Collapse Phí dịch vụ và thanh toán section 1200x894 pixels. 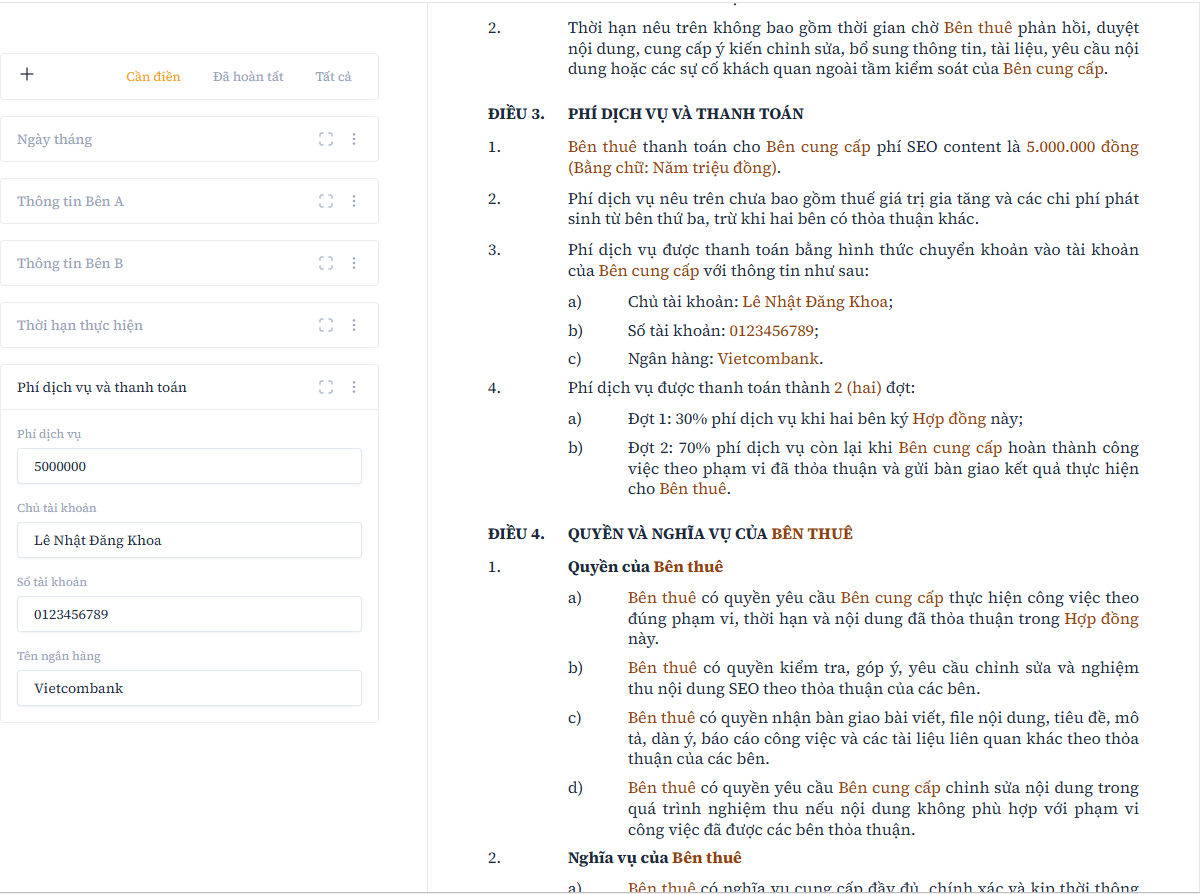tap(189, 387)
